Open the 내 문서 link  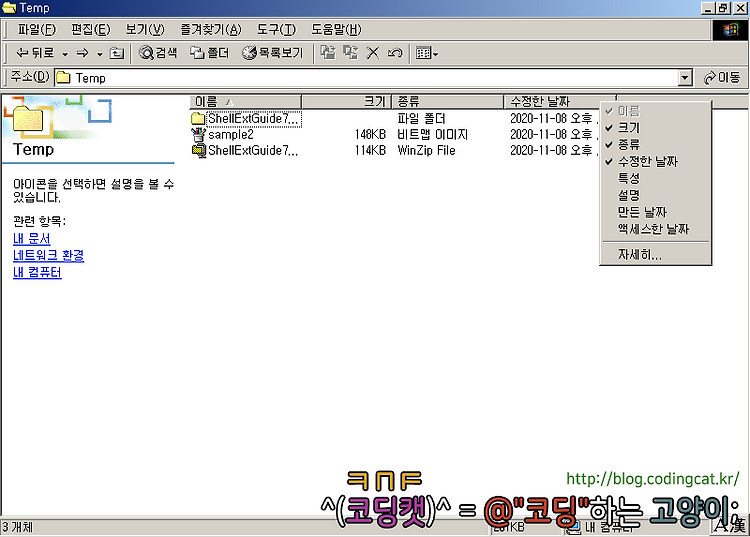pyautogui.click(x=32, y=239)
